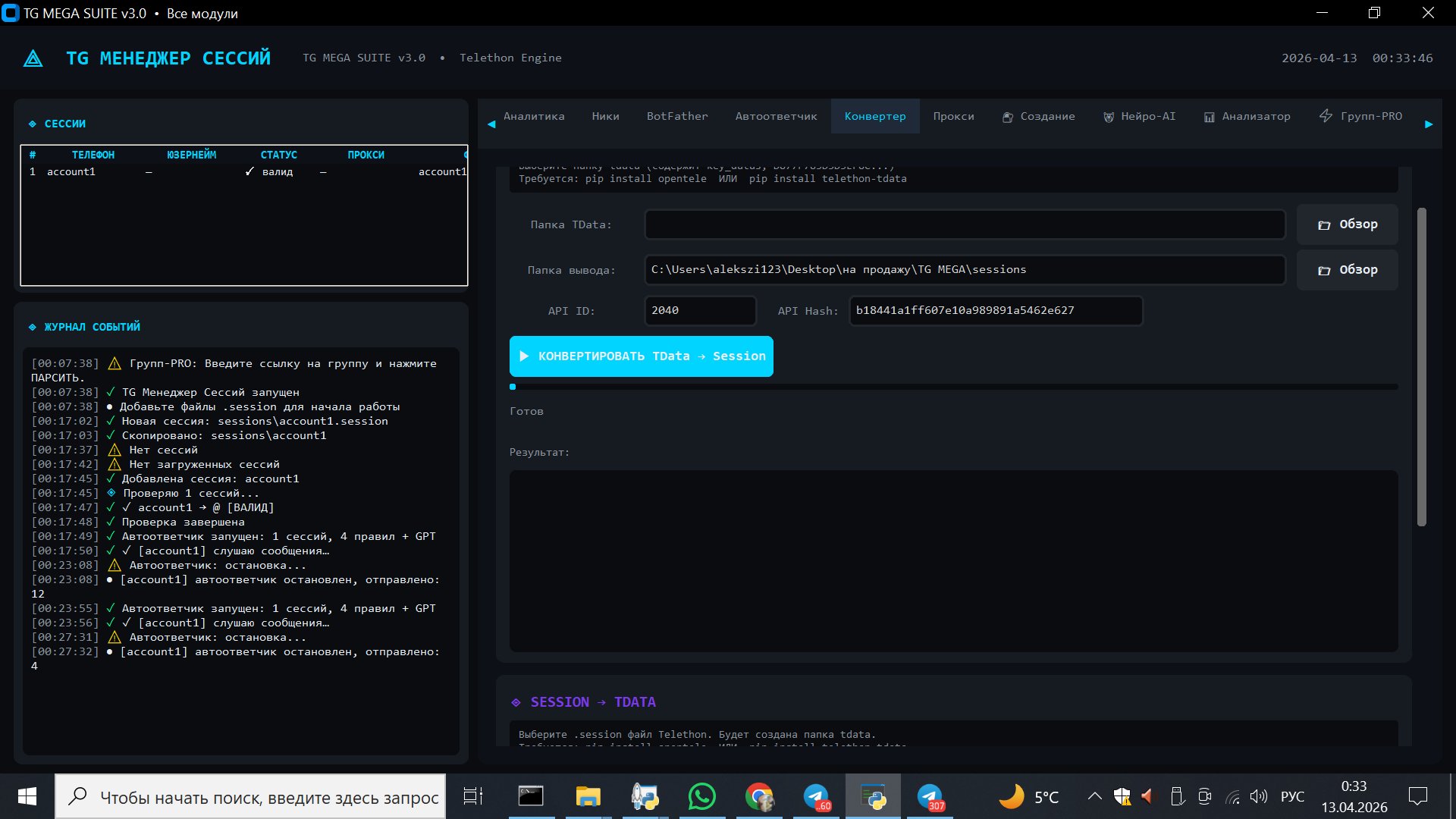This screenshot has width=1456, height=819.
Task: Click Обзор next to Папка TData
Action: point(1347,224)
